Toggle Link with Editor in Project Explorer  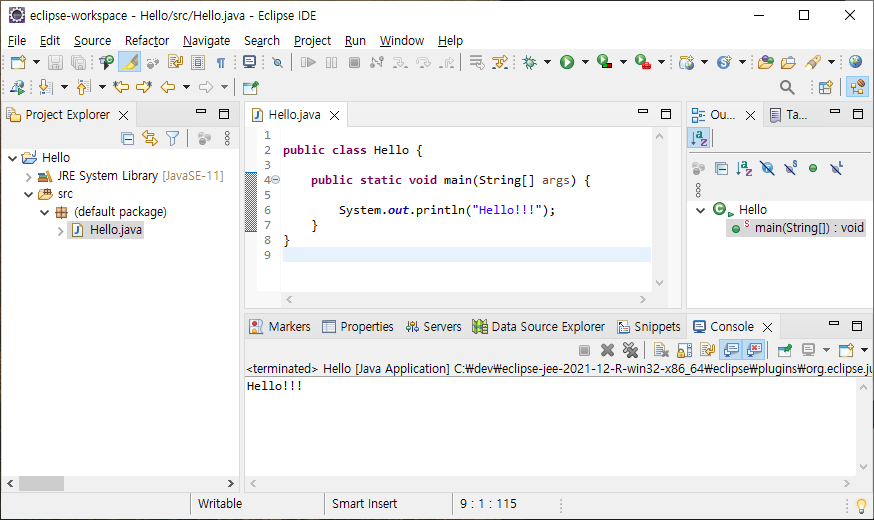tap(150, 138)
